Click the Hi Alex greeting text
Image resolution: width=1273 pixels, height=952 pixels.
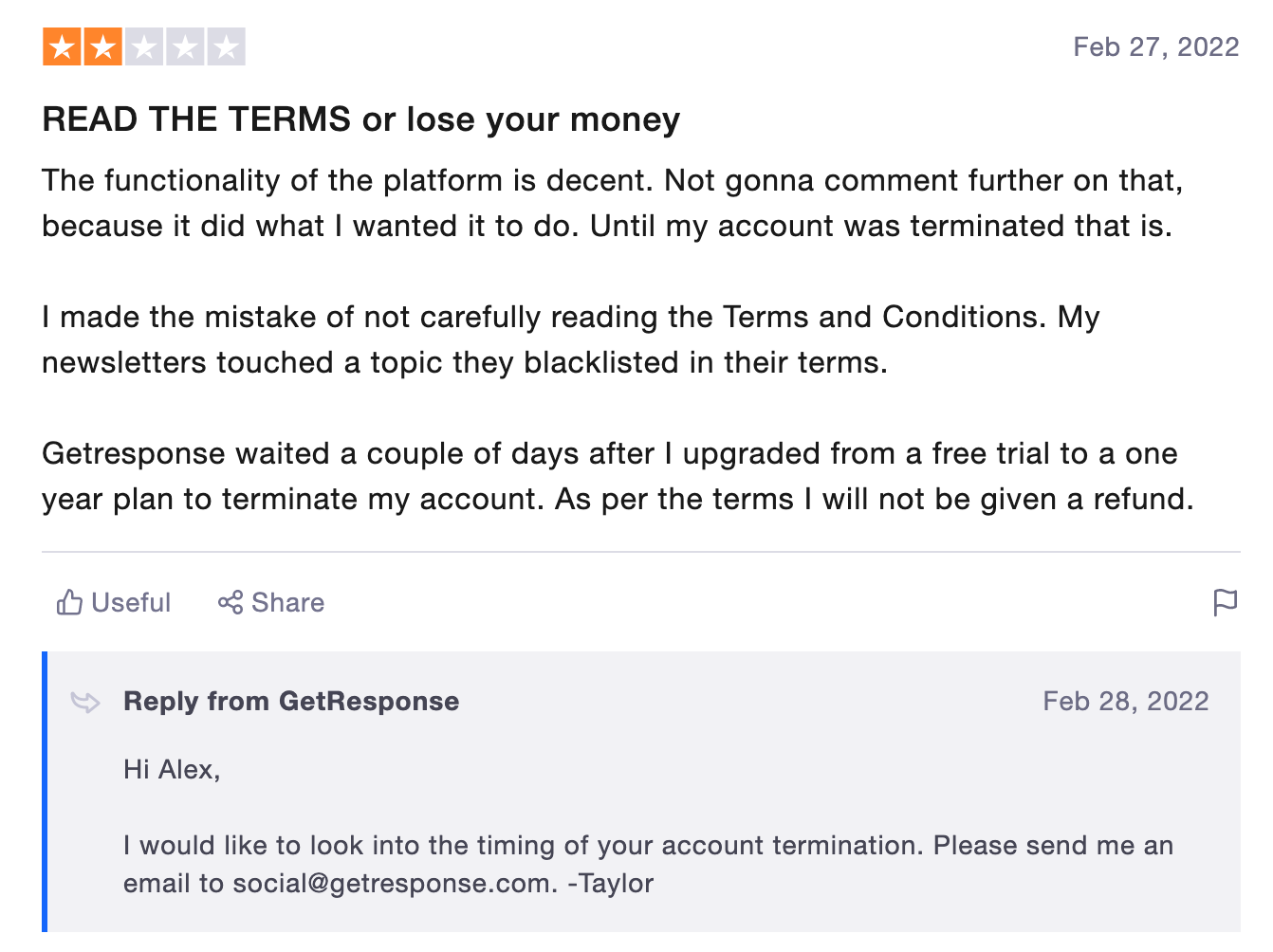pos(172,770)
